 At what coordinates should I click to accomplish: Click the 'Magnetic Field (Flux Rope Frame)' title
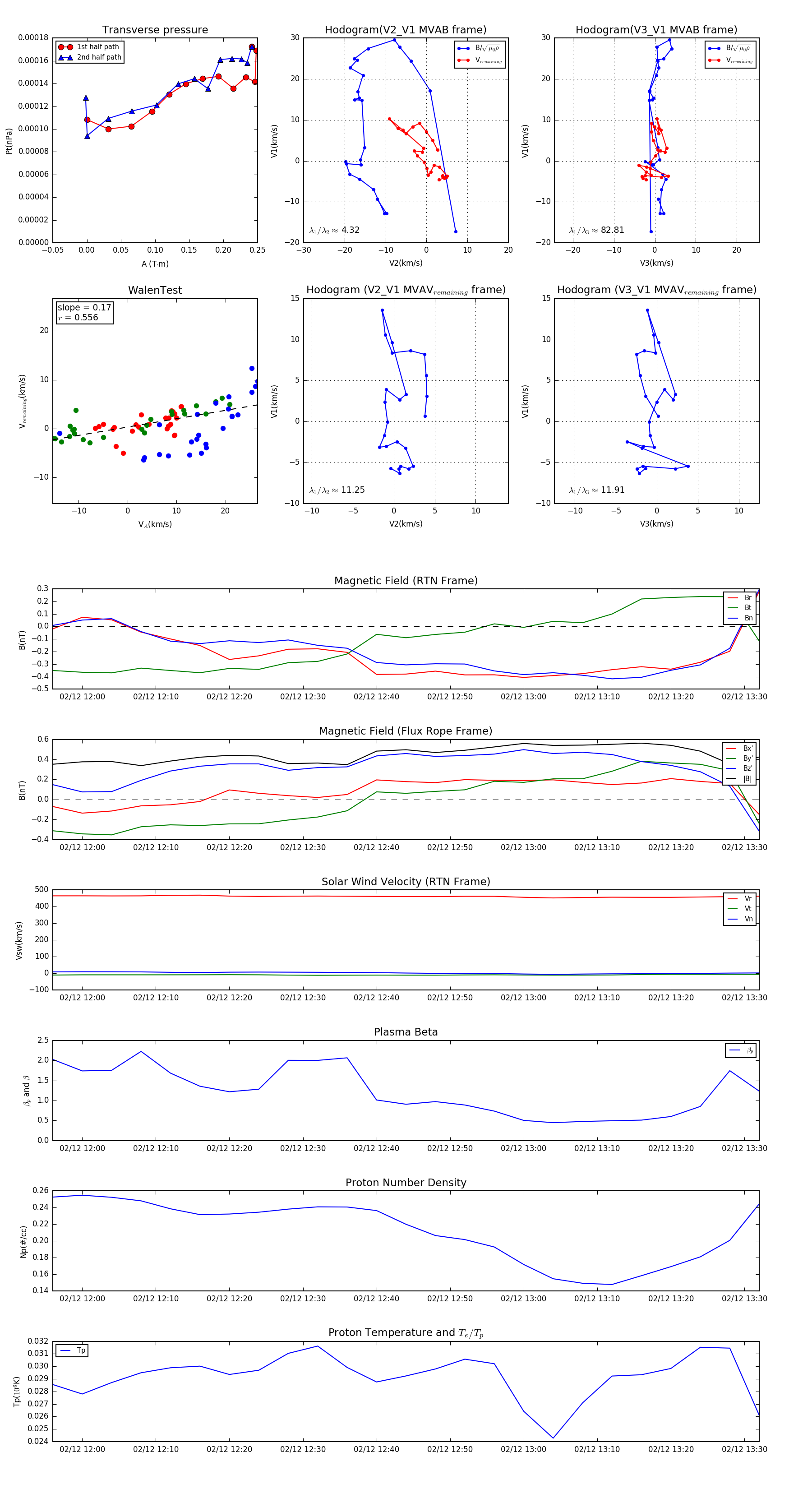(x=406, y=731)
